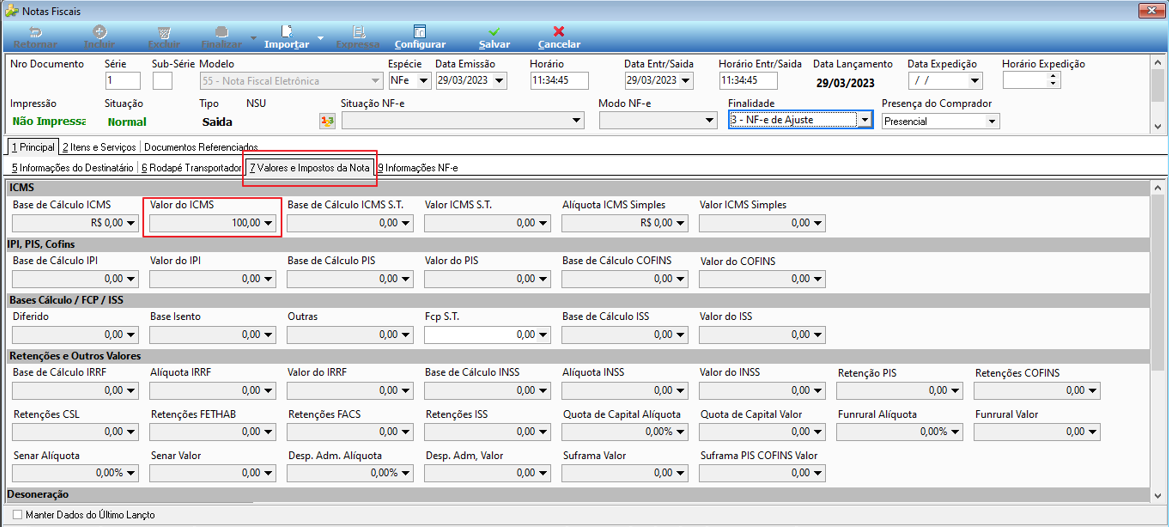Cancel editing with Cancelar
Screen dimensions: 1169x527
(x=558, y=37)
